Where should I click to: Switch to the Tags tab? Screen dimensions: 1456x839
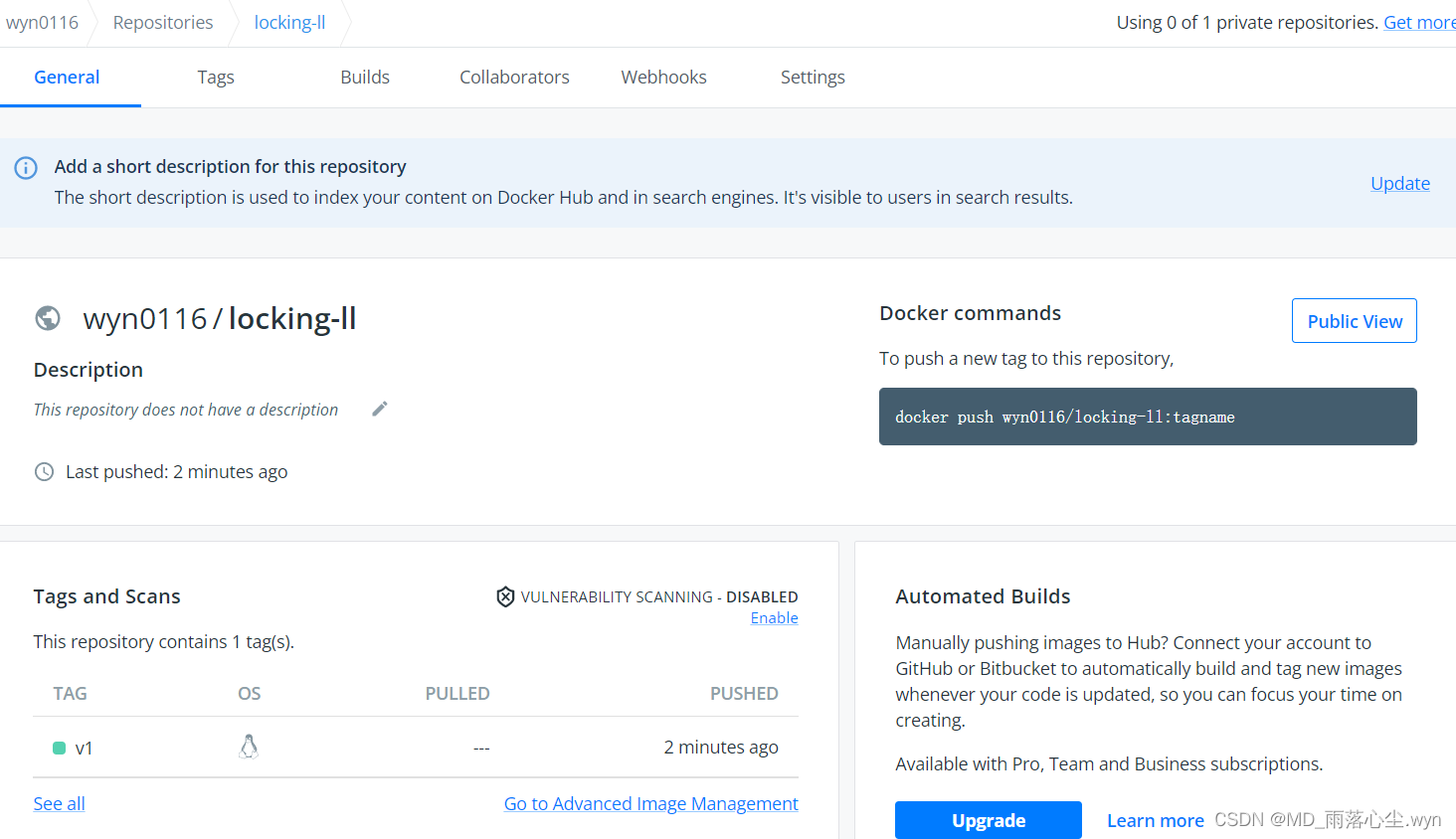[x=215, y=77]
